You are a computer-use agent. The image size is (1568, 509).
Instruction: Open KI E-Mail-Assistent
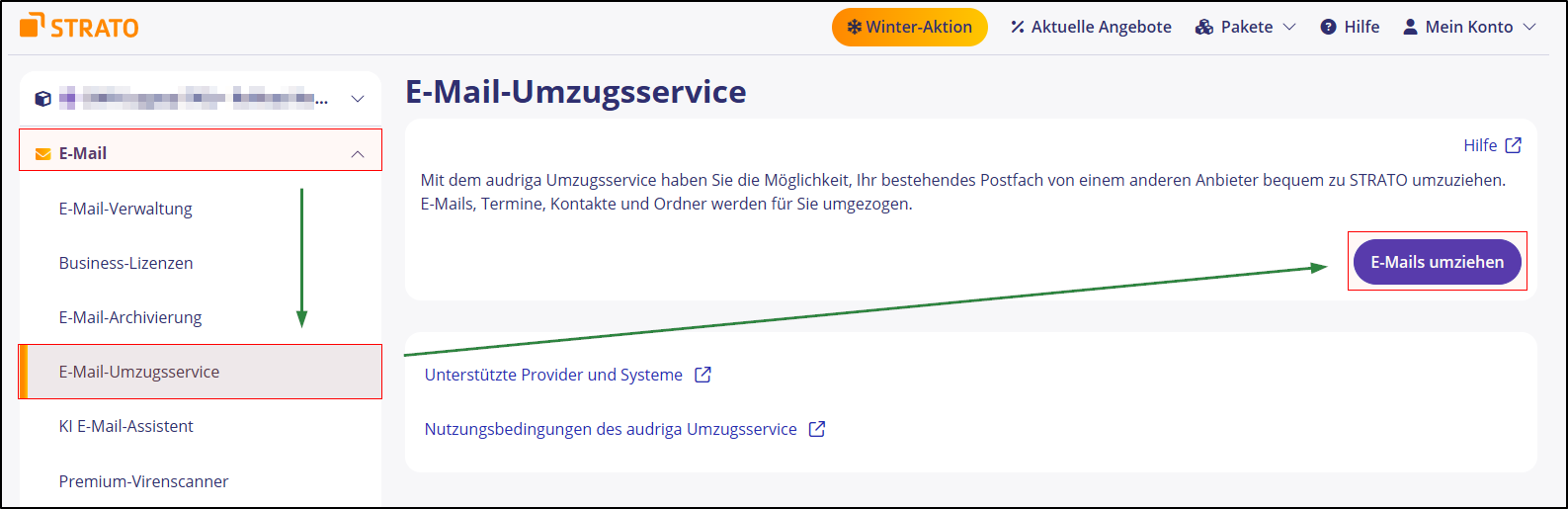tap(125, 426)
